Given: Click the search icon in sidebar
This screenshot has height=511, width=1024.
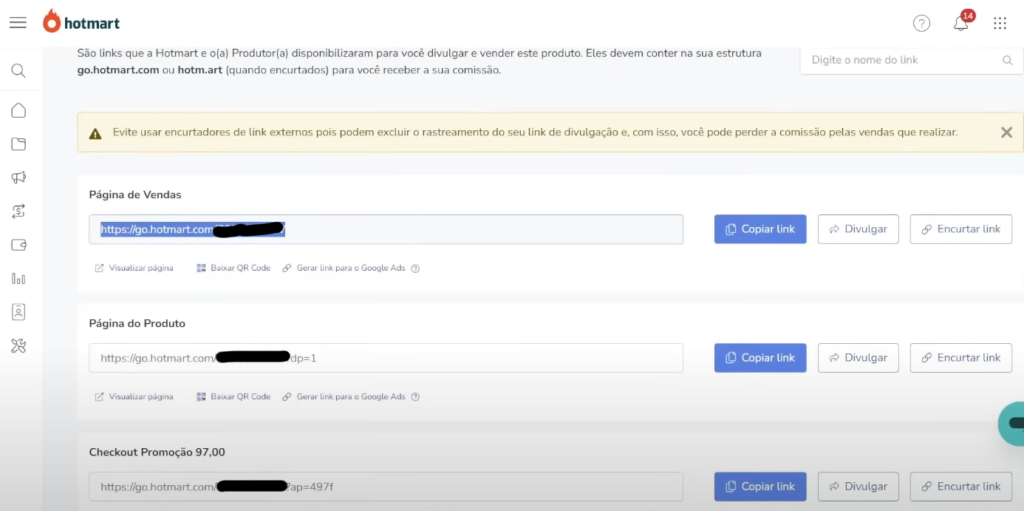Looking at the screenshot, I should click(x=18, y=71).
